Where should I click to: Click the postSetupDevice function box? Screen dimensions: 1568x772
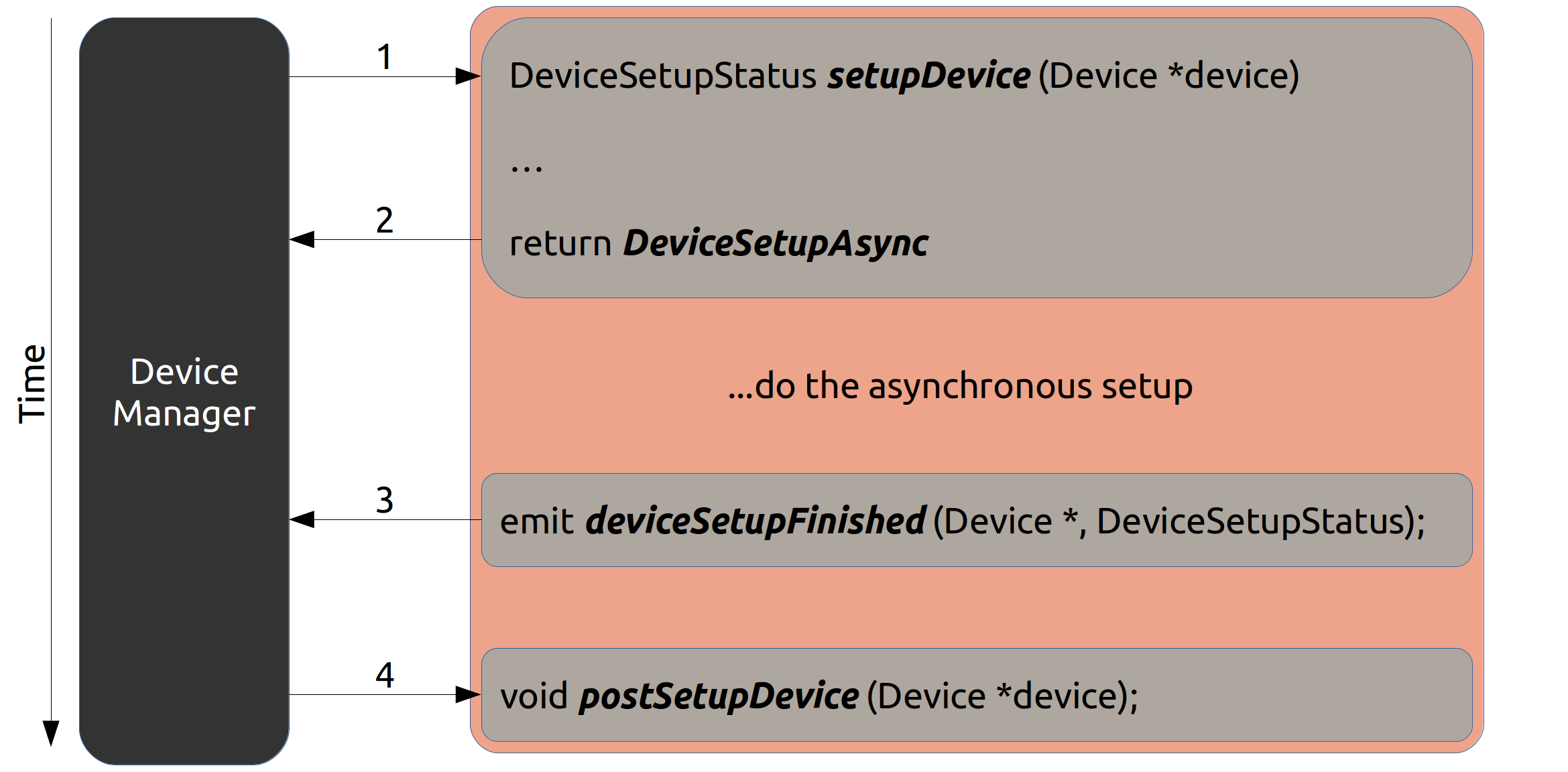(x=977, y=695)
